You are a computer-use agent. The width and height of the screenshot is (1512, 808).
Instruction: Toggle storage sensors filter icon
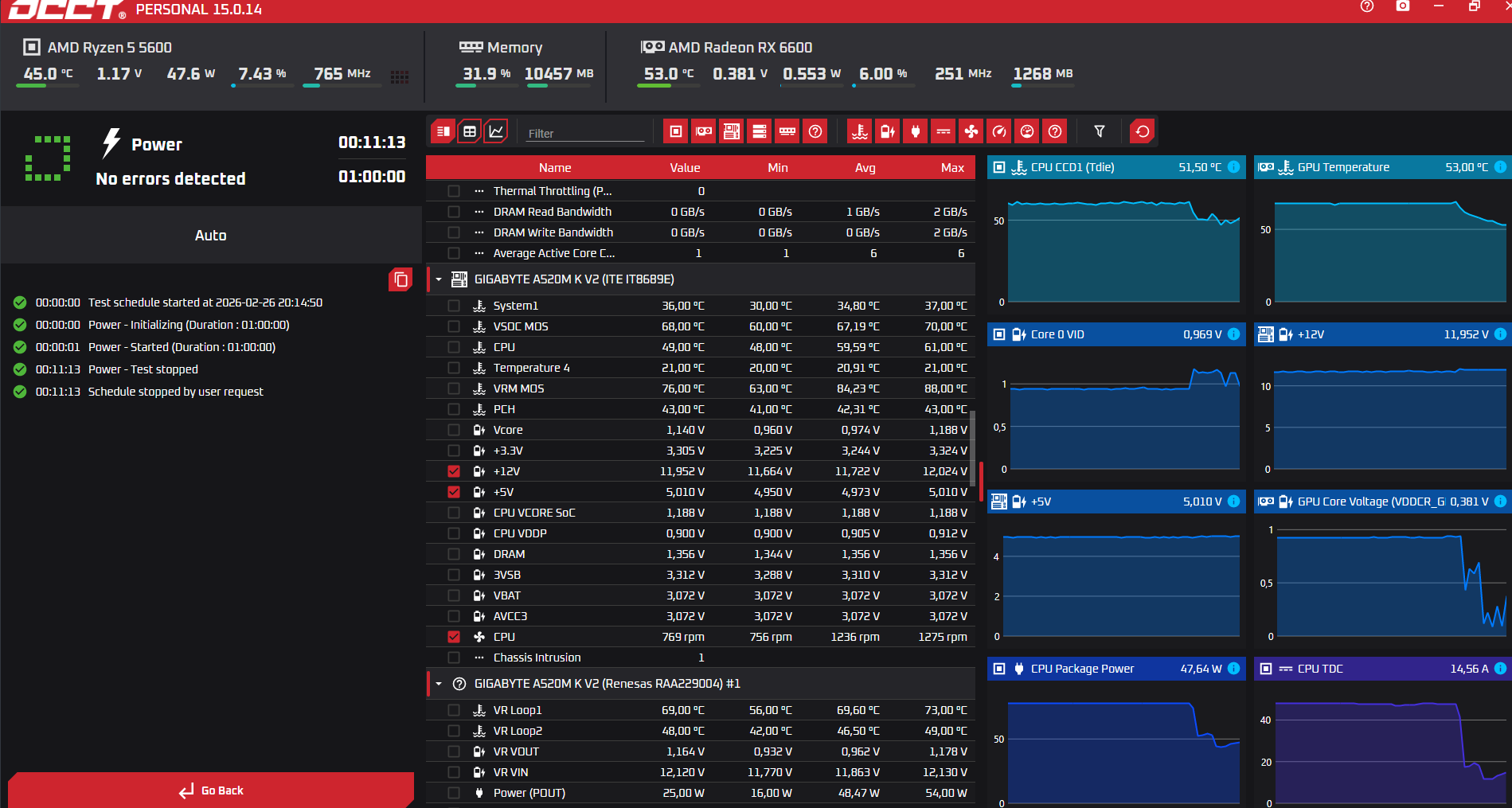760,131
